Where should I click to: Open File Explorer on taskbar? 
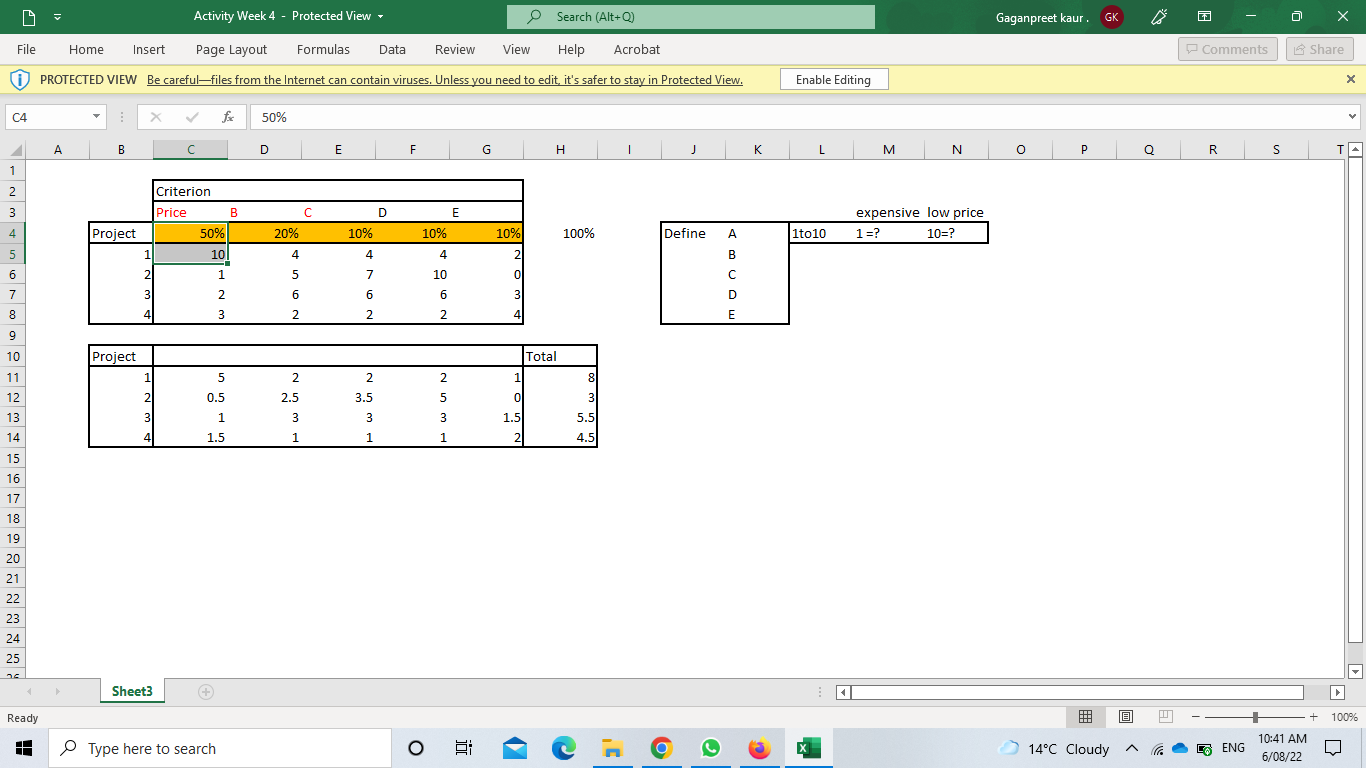point(612,748)
